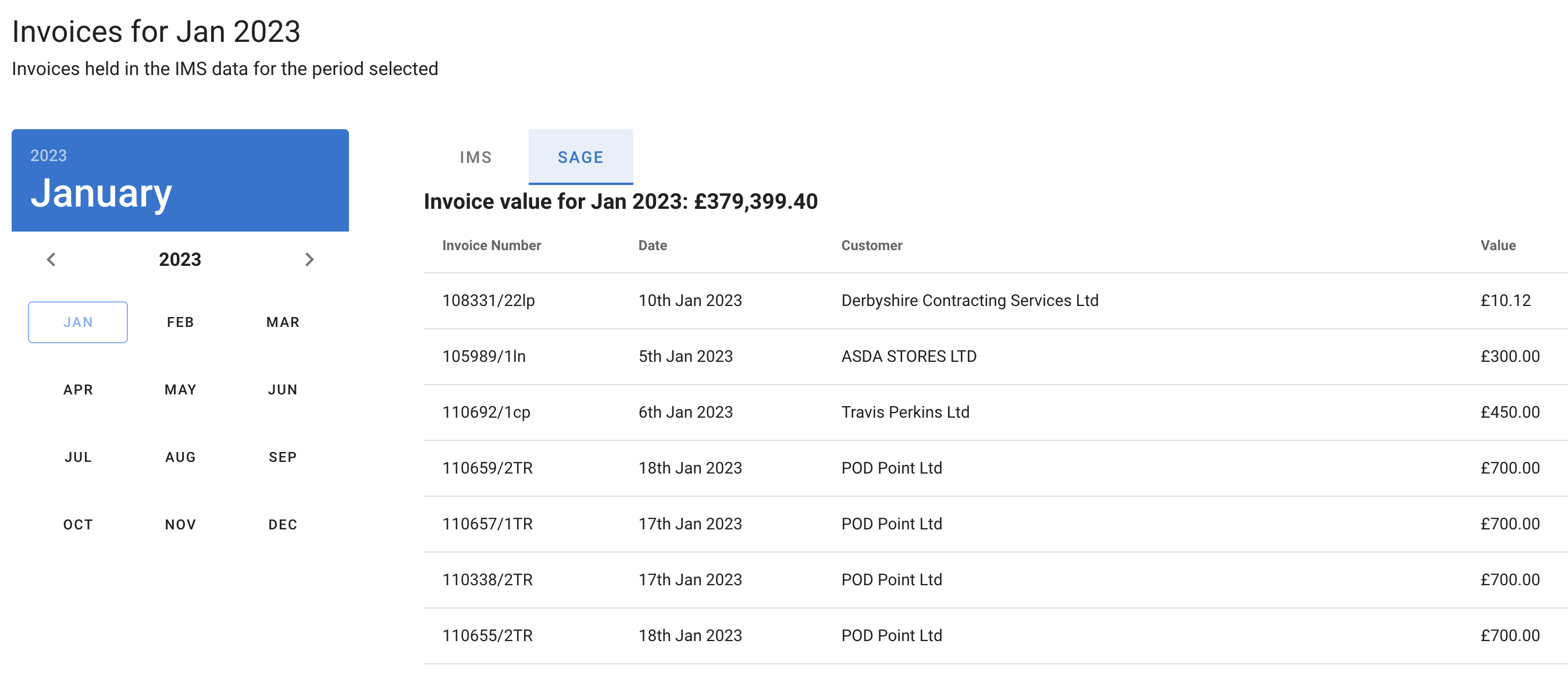Open invoice row 108331/22lp

click(x=488, y=301)
